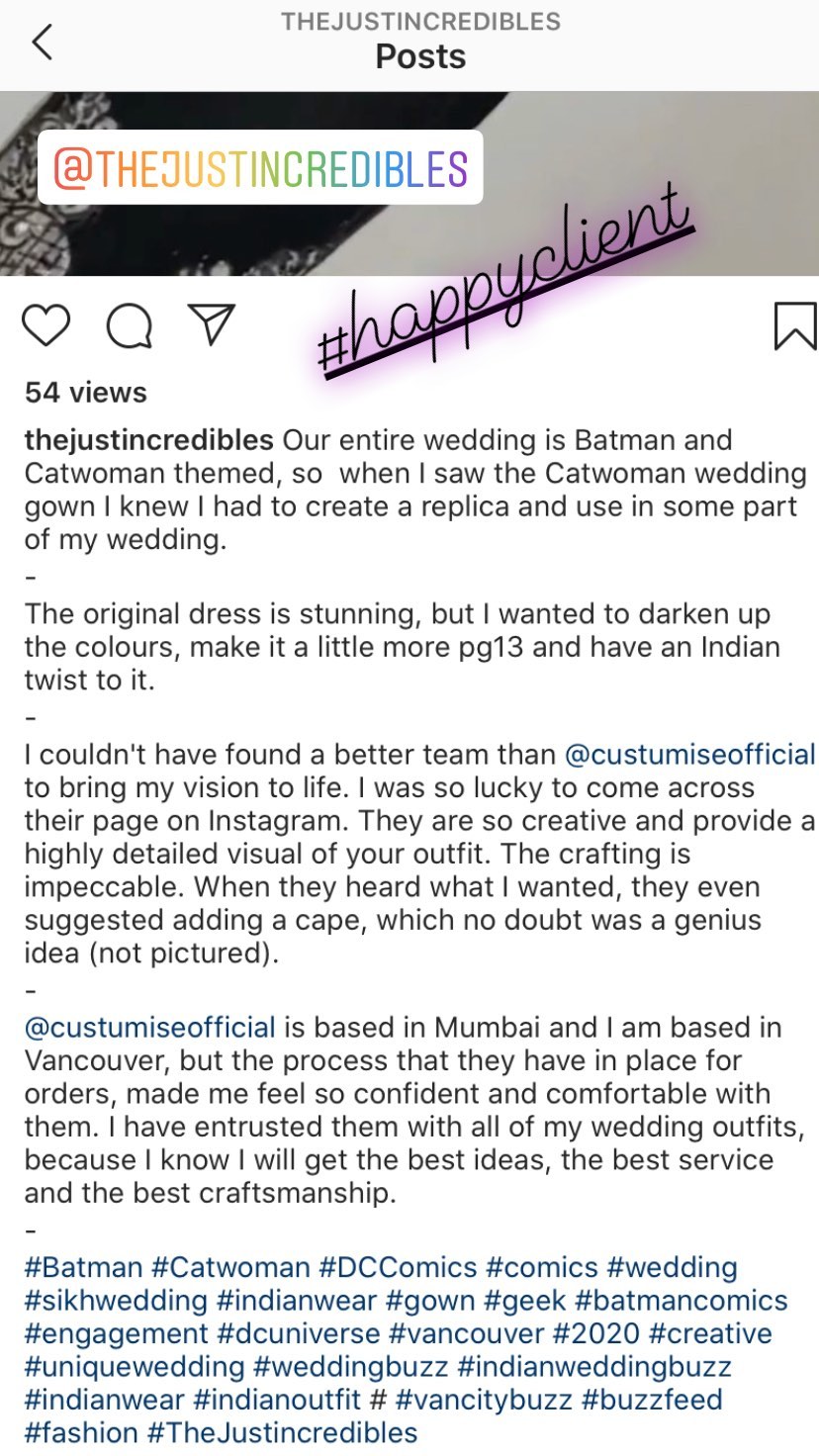819x1456 pixels.
Task: Tap the post video thumbnail
Action: (409, 184)
